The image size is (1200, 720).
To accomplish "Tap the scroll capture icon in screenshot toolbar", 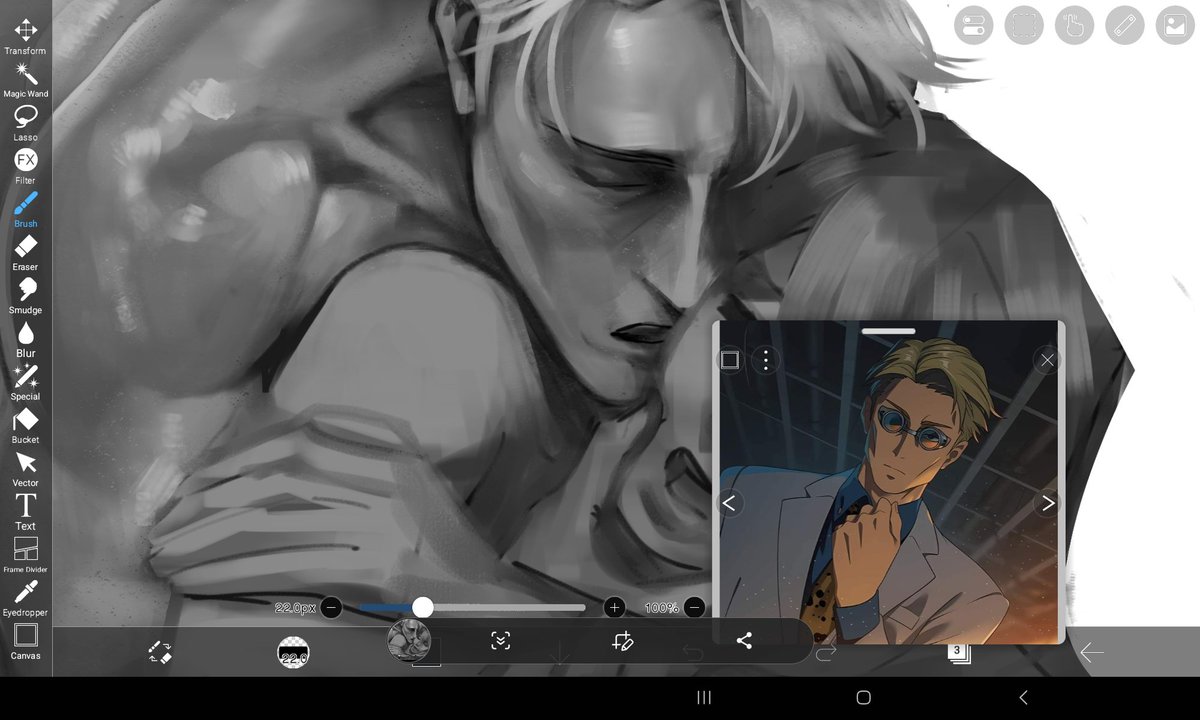I will point(501,641).
